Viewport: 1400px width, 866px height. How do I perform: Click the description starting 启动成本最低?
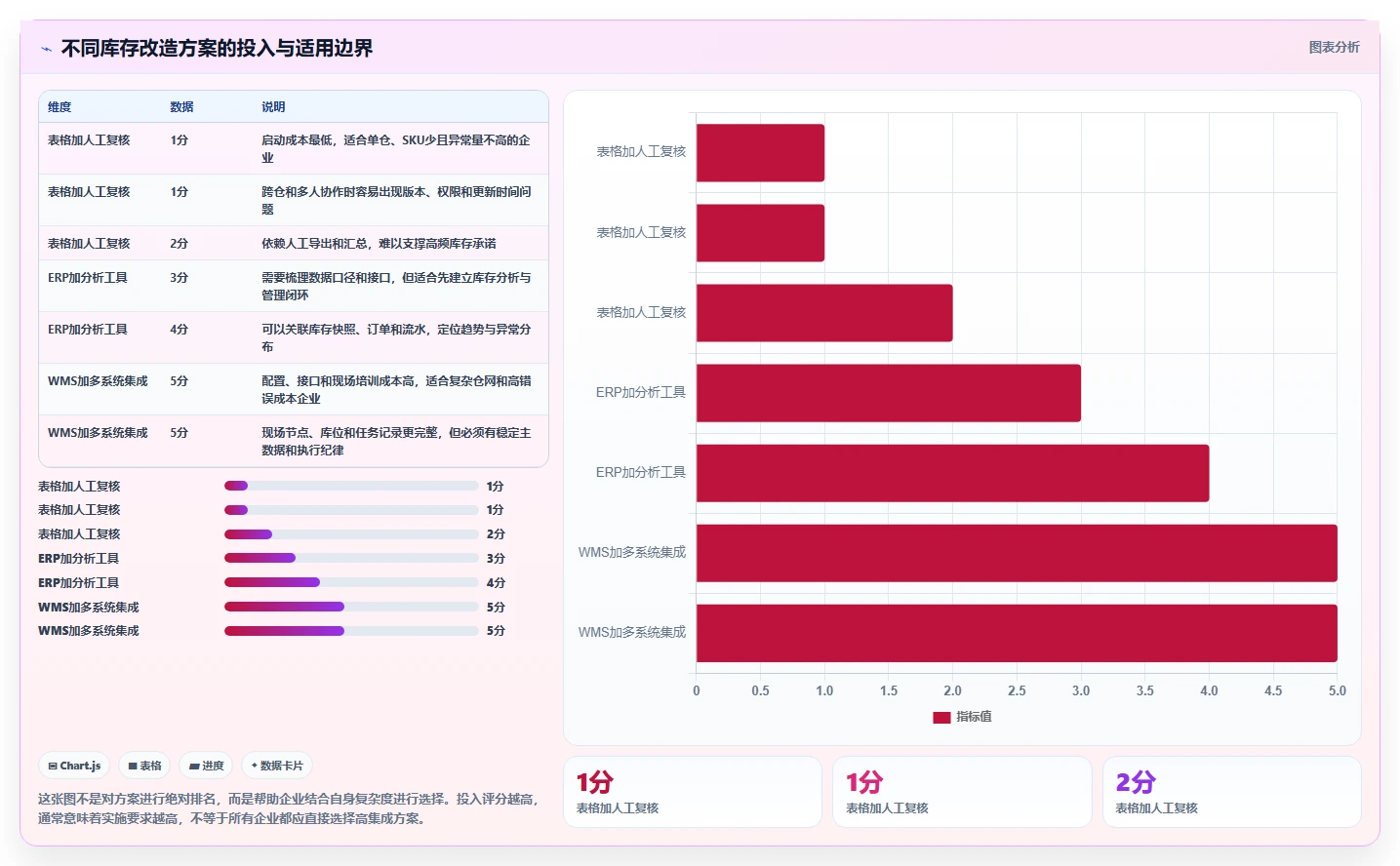pyautogui.click(x=397, y=148)
